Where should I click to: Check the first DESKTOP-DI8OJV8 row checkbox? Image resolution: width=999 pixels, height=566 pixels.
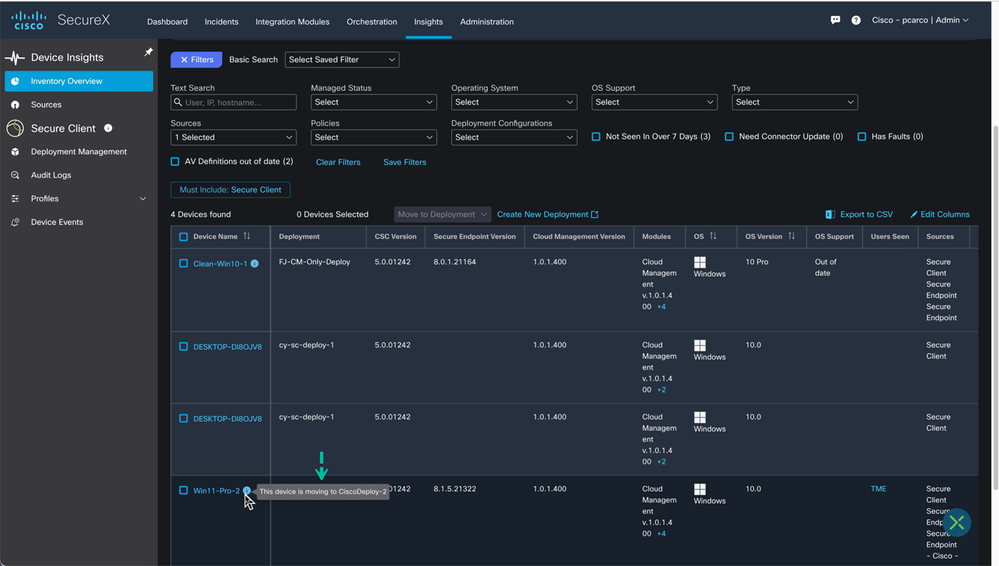point(183,347)
